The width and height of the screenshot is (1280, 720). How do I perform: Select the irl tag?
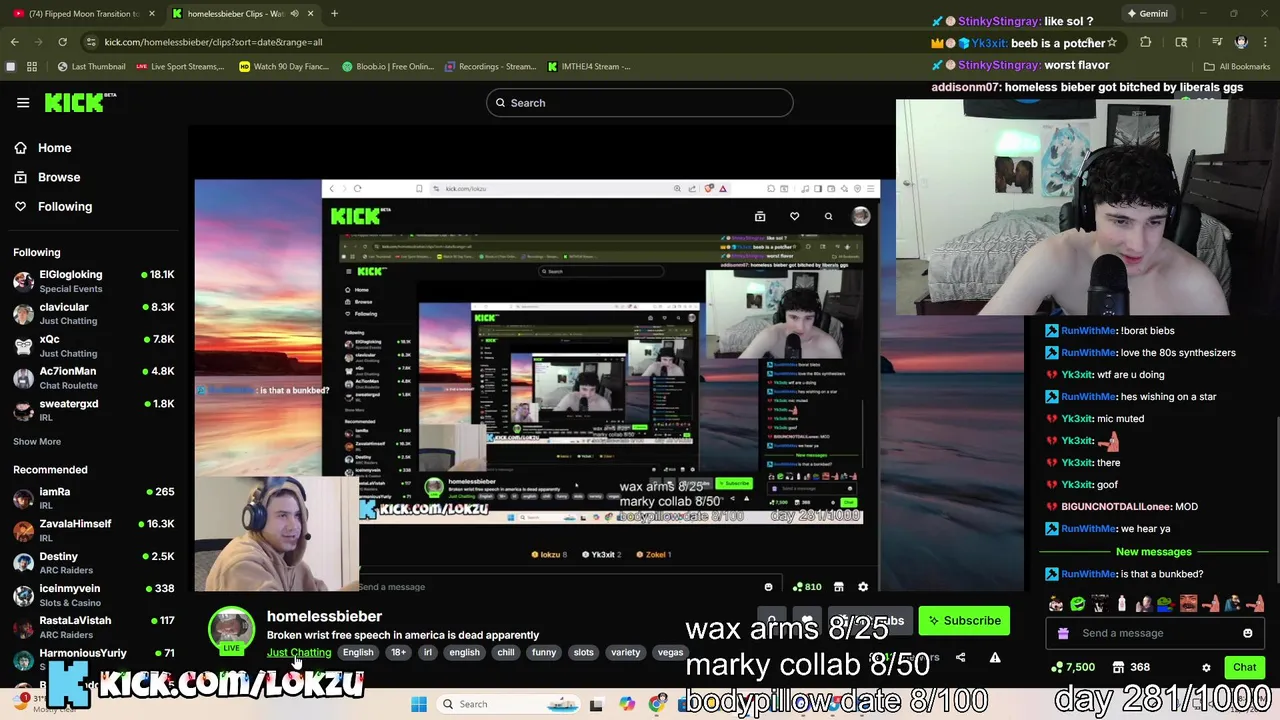point(427,652)
